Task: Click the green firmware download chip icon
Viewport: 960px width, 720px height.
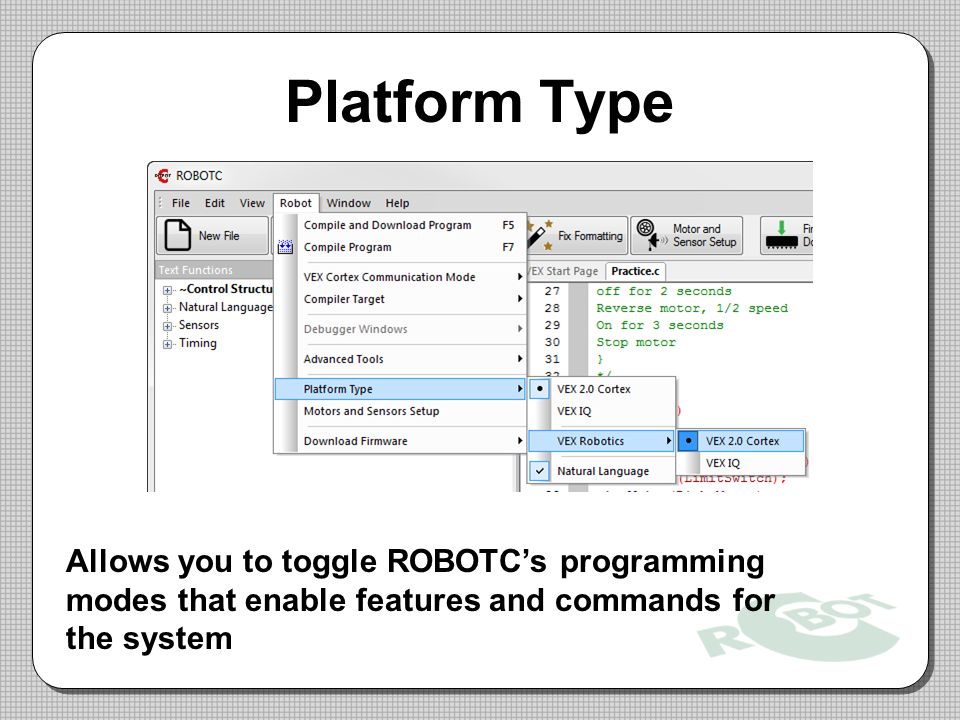Action: tap(781, 235)
